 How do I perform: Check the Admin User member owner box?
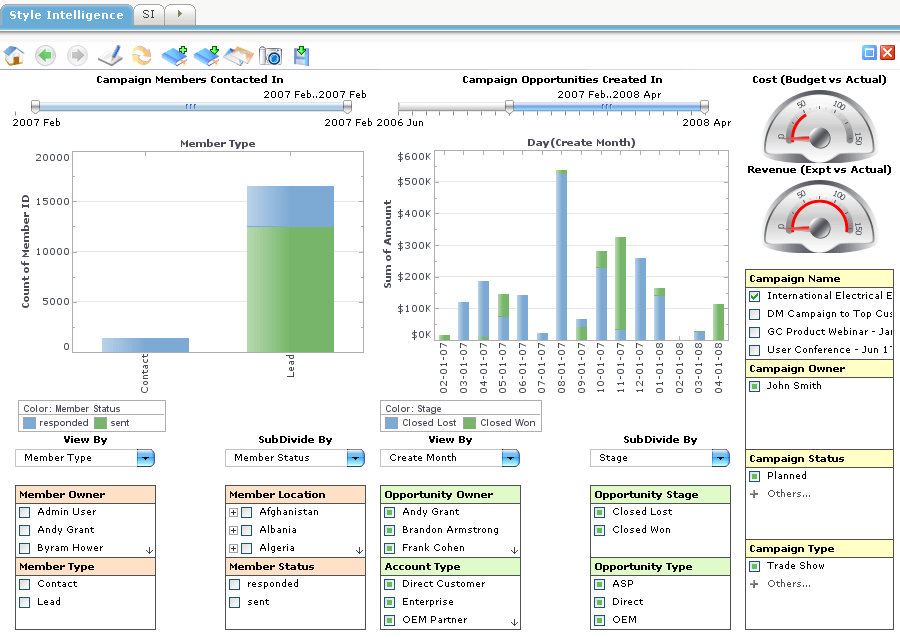[25, 512]
